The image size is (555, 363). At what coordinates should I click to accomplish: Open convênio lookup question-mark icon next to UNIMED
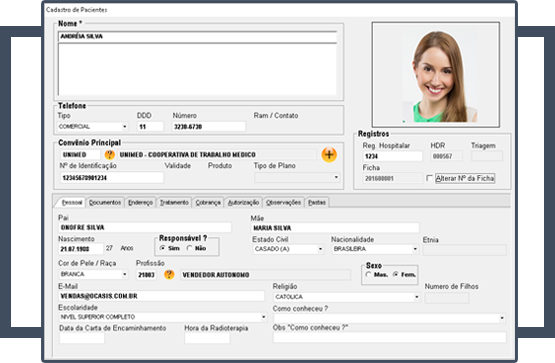coord(109,155)
